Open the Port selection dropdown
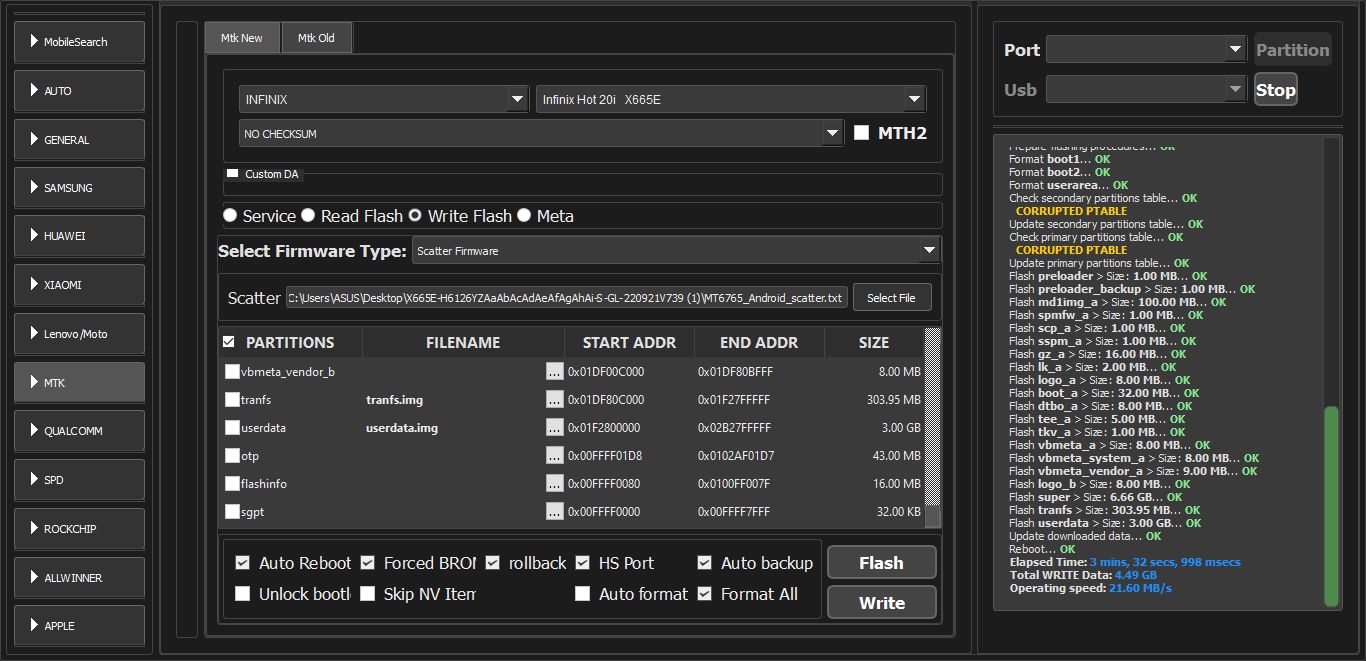This screenshot has height=661, width=1366. 1145,49
